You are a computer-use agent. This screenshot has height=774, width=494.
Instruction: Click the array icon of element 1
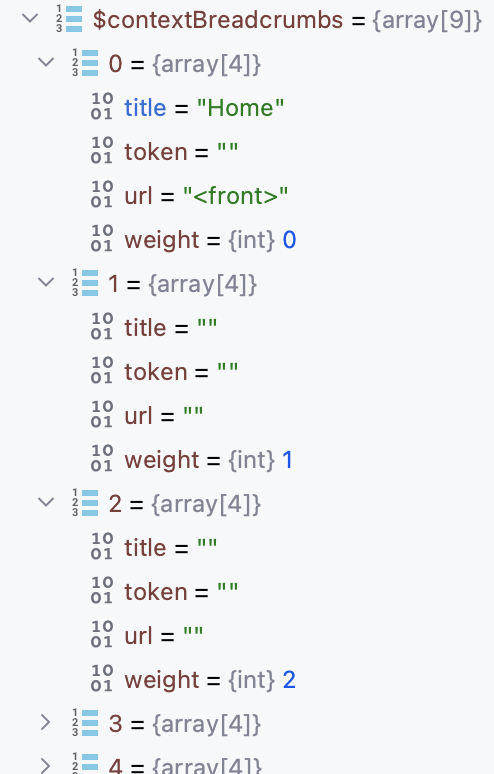(85, 283)
